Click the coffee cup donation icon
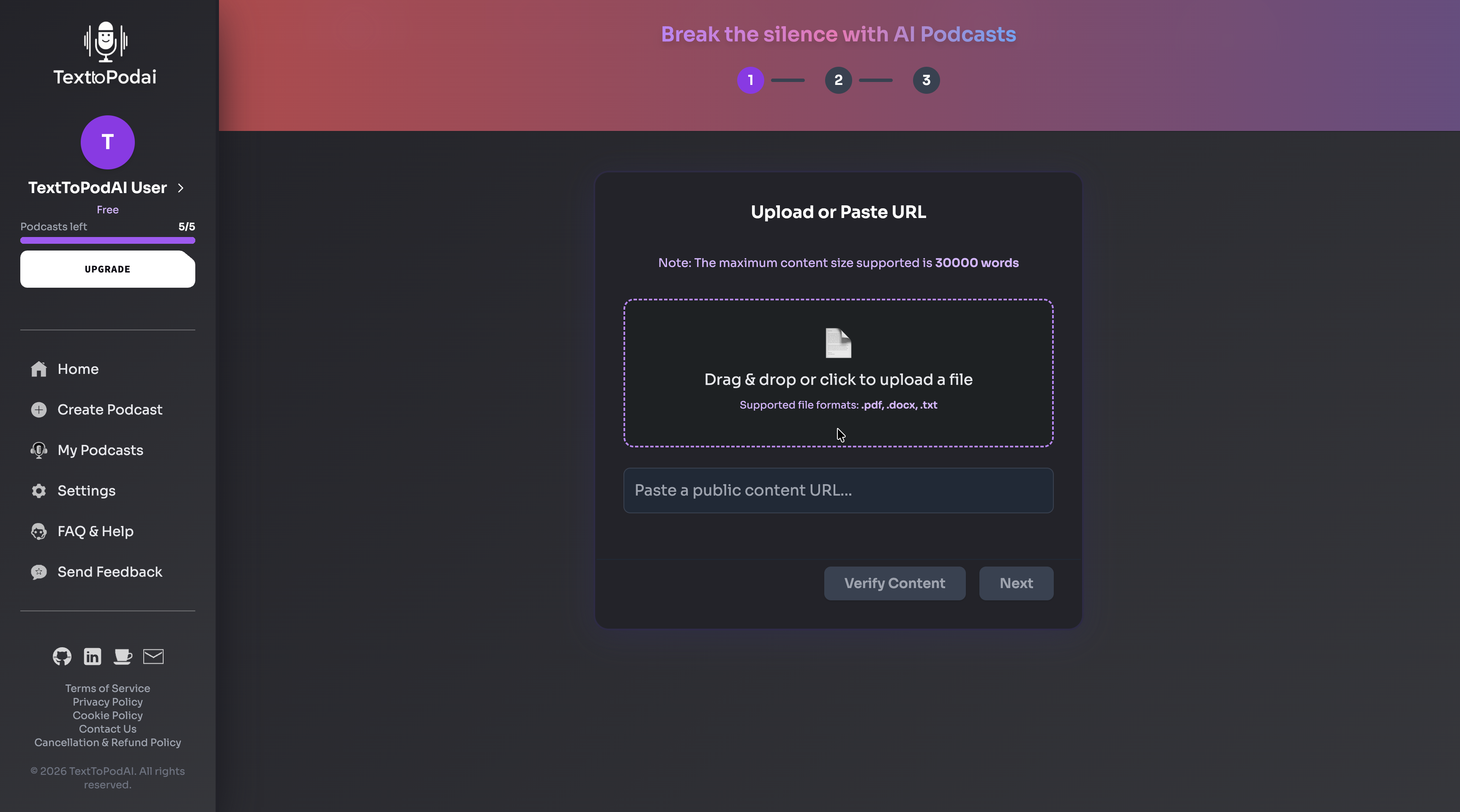Screen dimensions: 1460x812 coord(123,656)
